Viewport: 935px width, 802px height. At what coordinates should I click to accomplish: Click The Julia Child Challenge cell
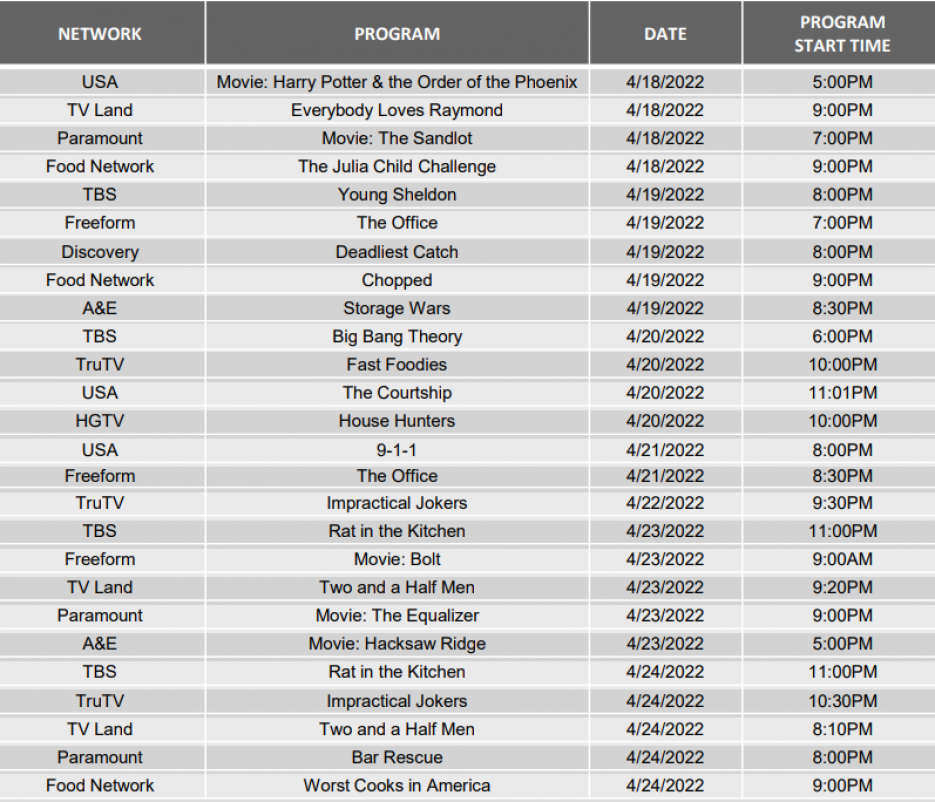pyautogui.click(x=397, y=166)
